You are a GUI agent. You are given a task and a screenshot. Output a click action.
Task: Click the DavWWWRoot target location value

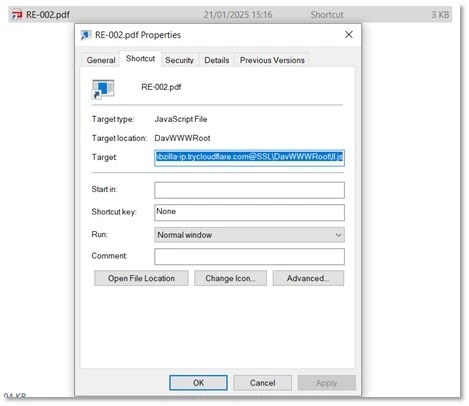pos(182,138)
